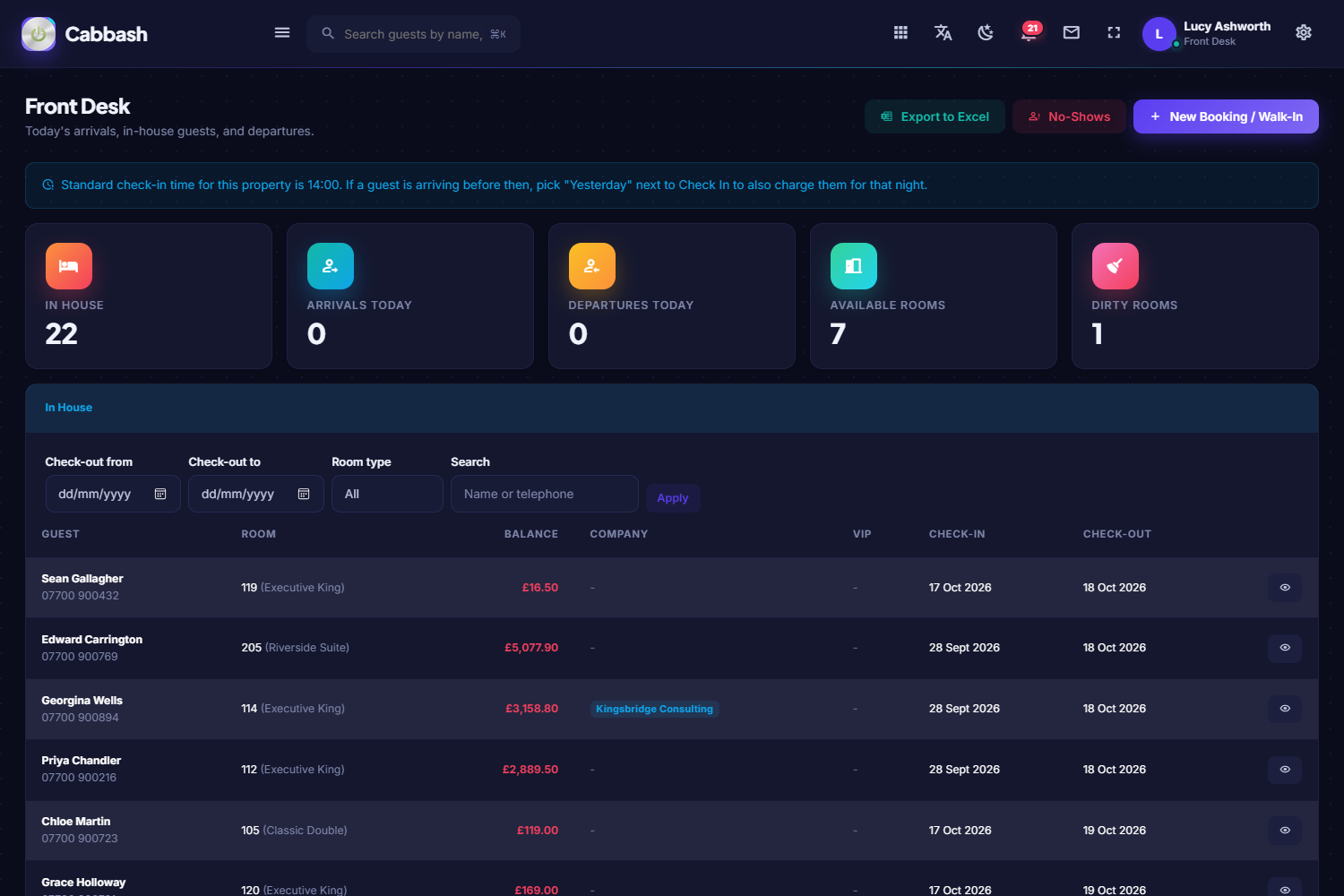Open the No-Shows list
The width and height of the screenshot is (1344, 896).
tap(1069, 116)
